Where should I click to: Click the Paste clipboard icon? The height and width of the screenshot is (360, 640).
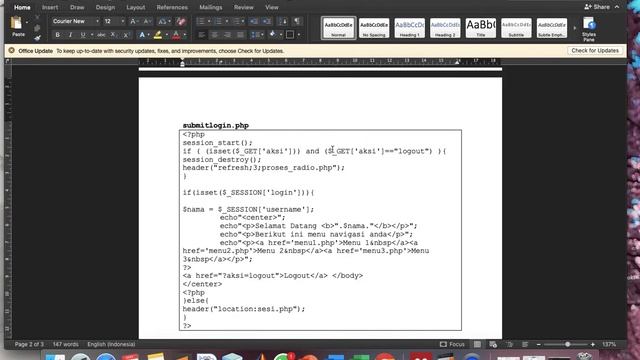point(17,23)
